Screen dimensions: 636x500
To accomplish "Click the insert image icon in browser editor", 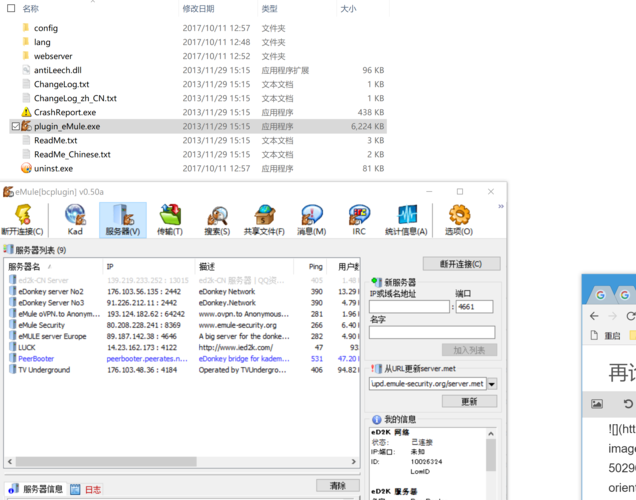I will [597, 403].
